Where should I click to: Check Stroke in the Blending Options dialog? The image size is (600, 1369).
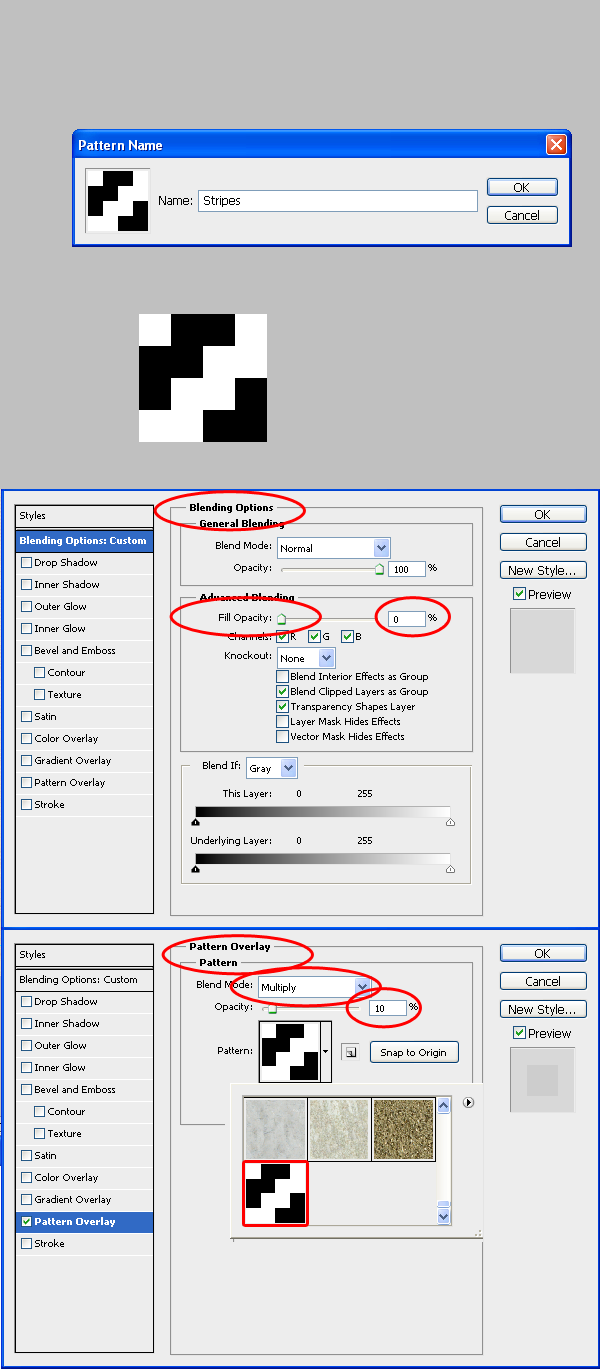pos(26,805)
